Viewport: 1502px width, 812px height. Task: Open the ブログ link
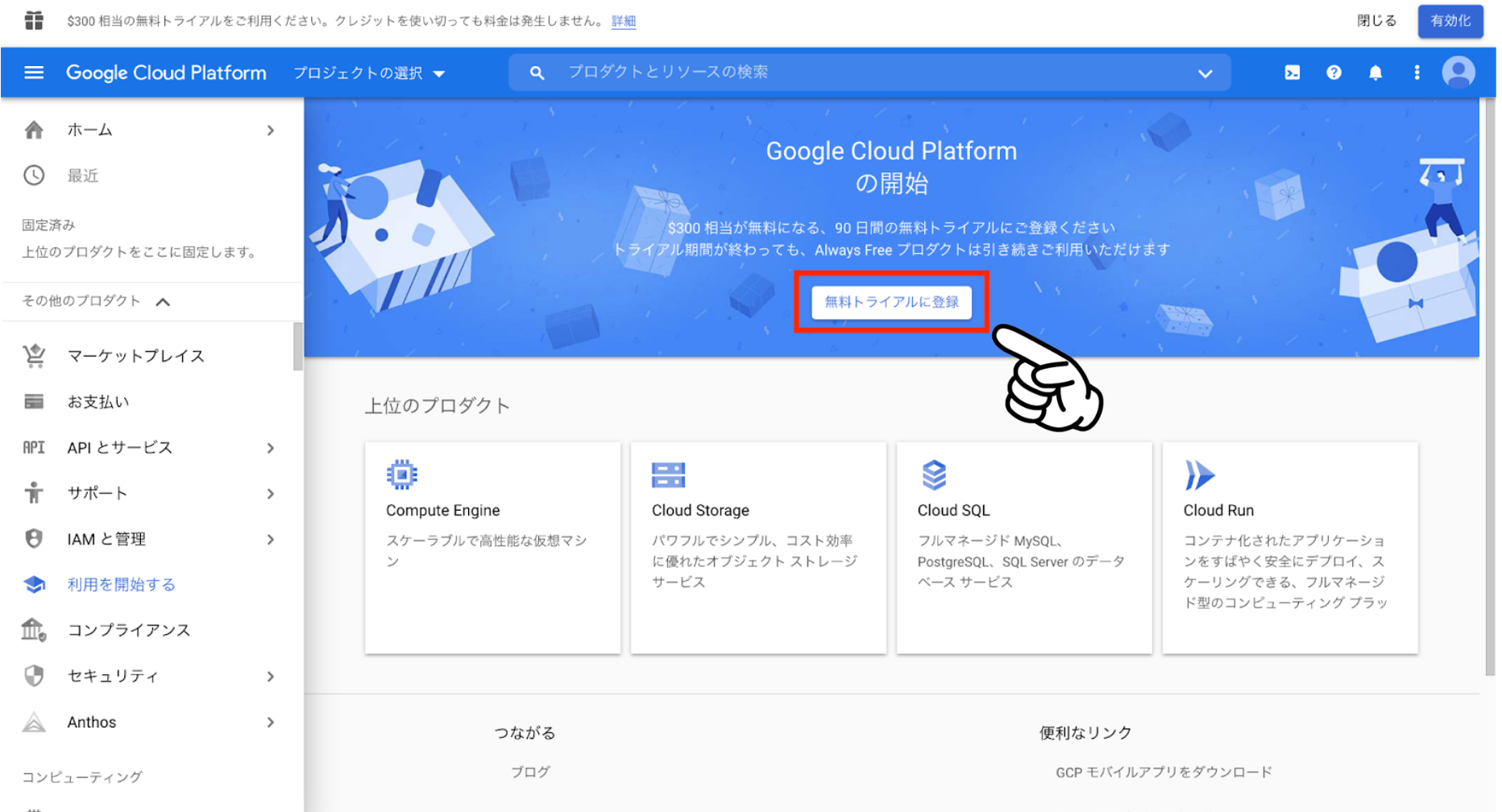530,772
